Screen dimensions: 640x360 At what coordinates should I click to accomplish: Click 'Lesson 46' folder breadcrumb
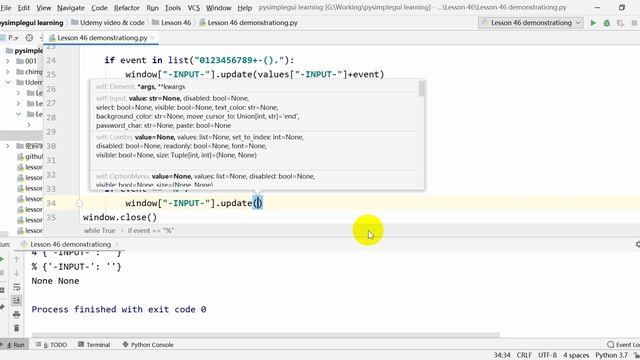(171, 23)
